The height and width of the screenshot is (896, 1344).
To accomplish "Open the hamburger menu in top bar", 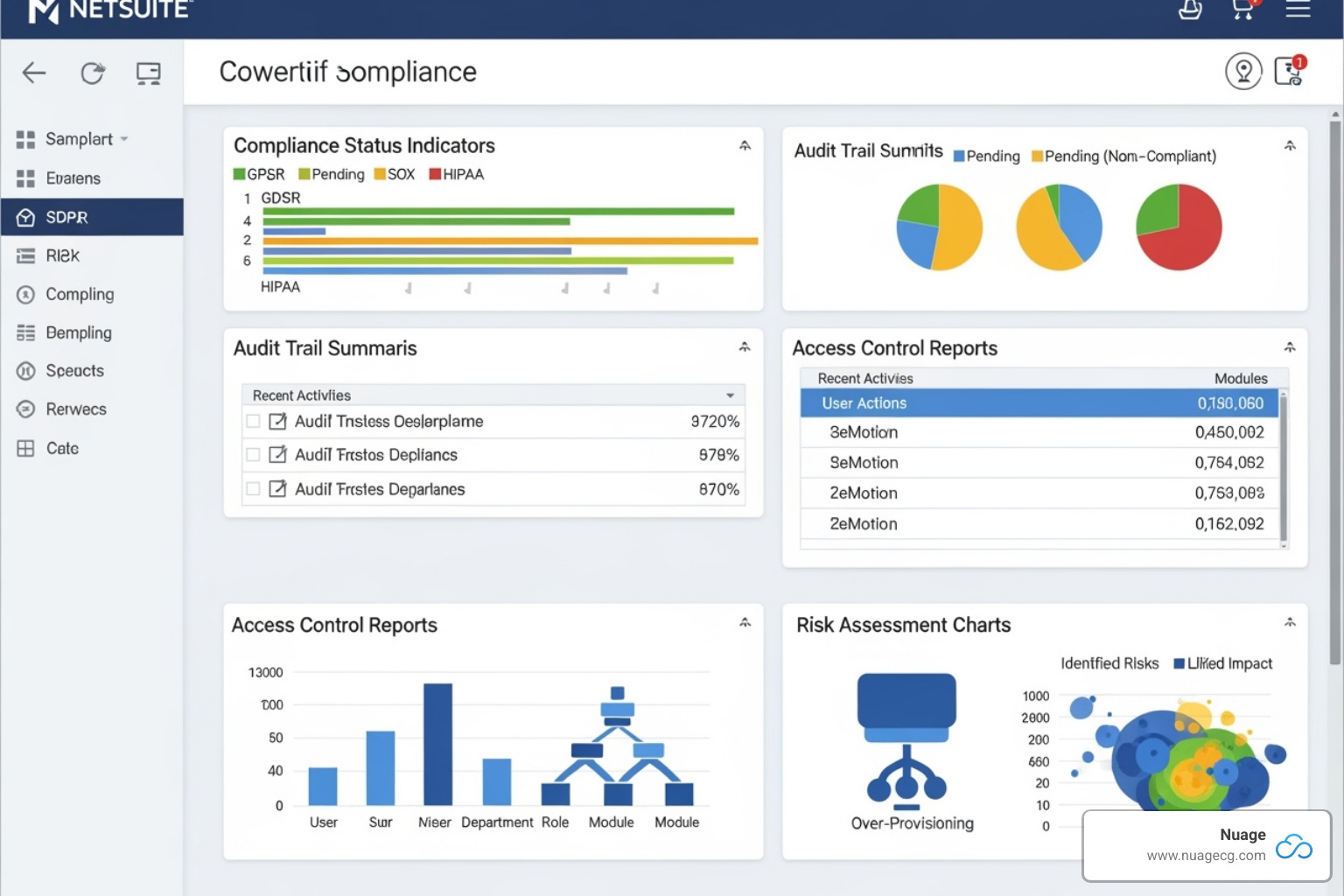I will tap(1298, 10).
